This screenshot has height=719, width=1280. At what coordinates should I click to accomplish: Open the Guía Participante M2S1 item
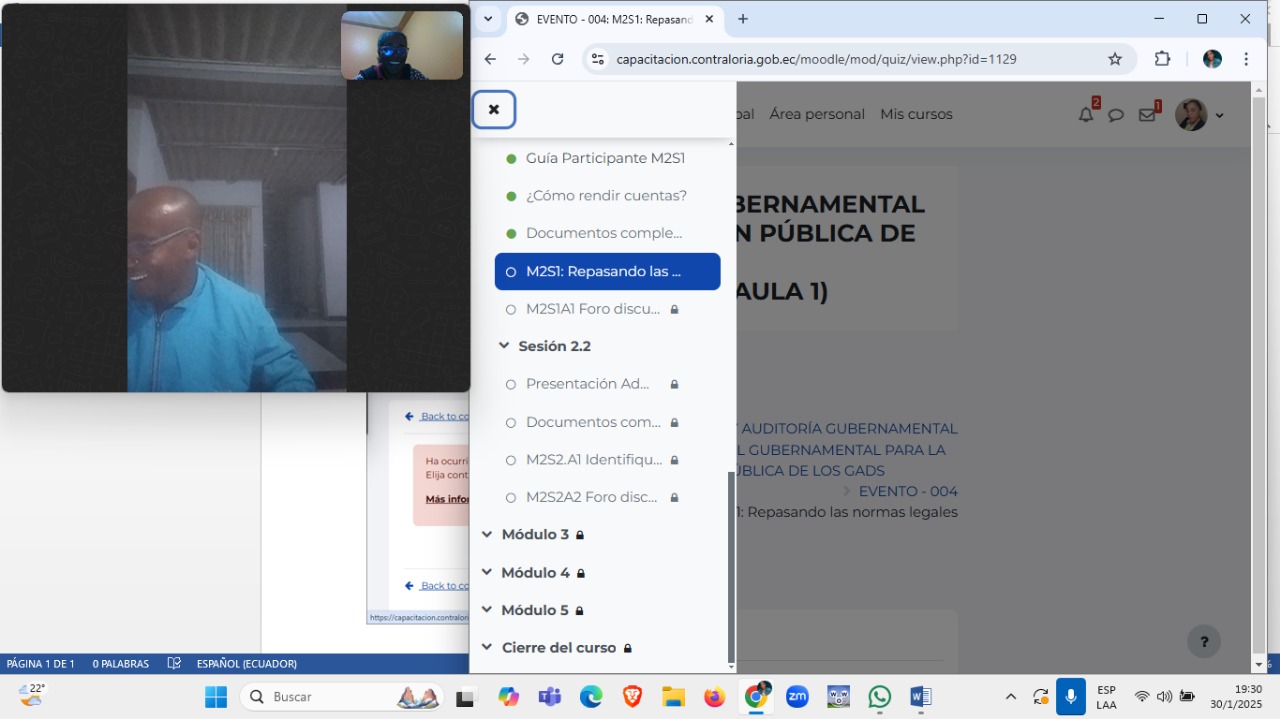point(605,158)
